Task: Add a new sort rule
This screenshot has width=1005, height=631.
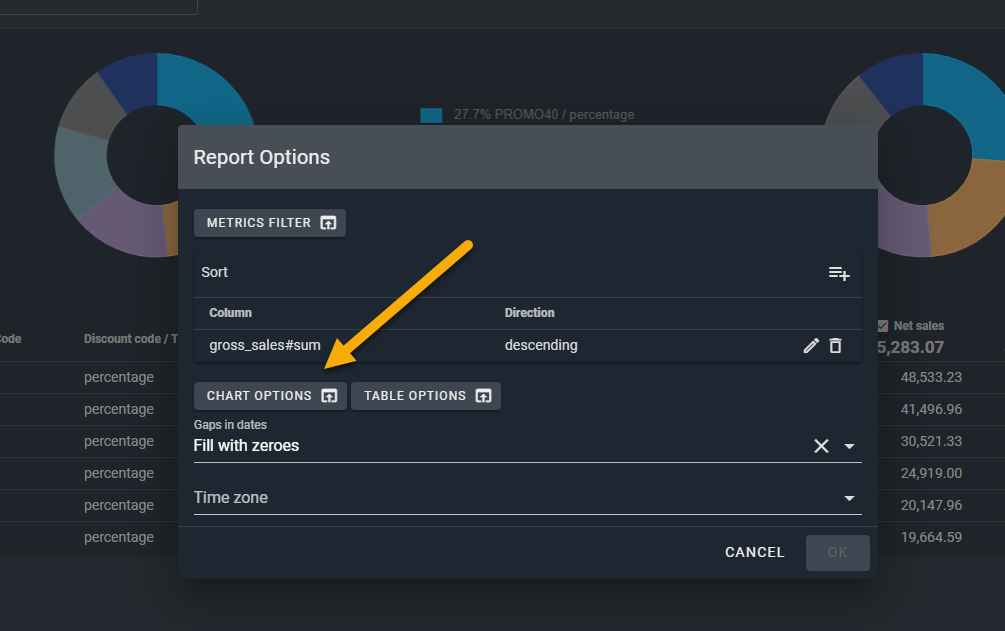Action: pos(838,273)
